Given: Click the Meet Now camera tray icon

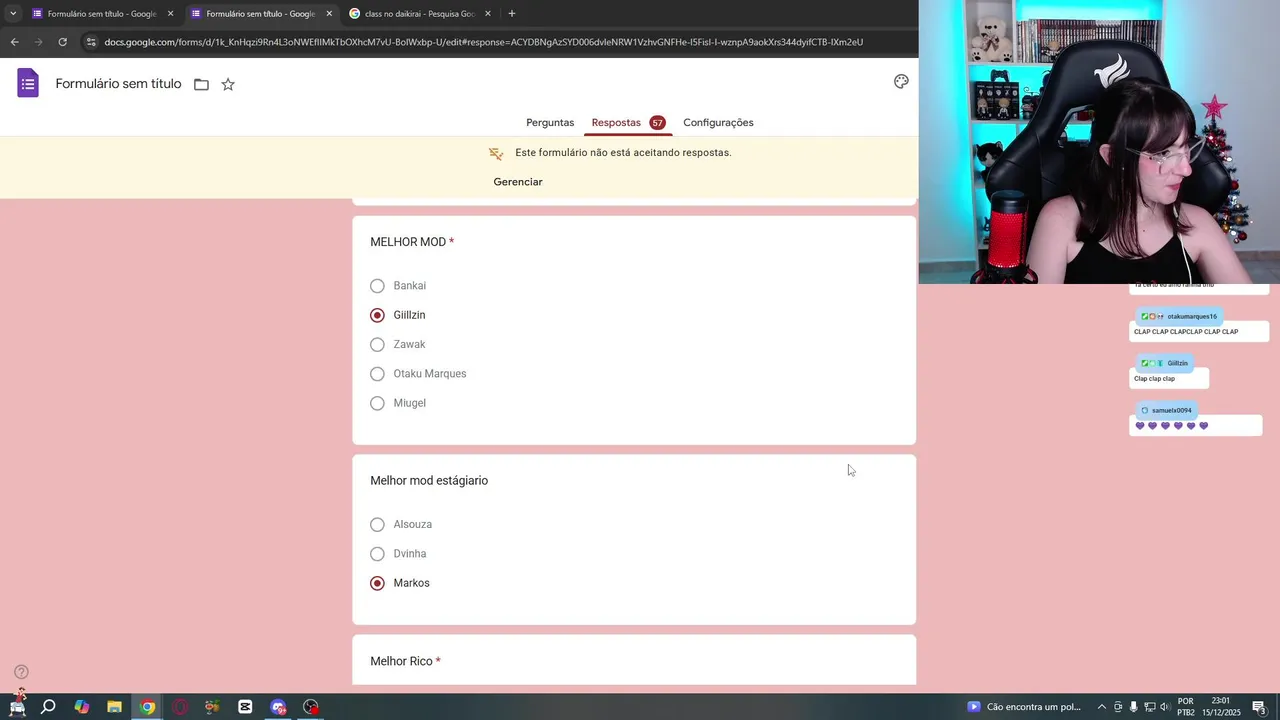Looking at the screenshot, I should tap(1118, 707).
